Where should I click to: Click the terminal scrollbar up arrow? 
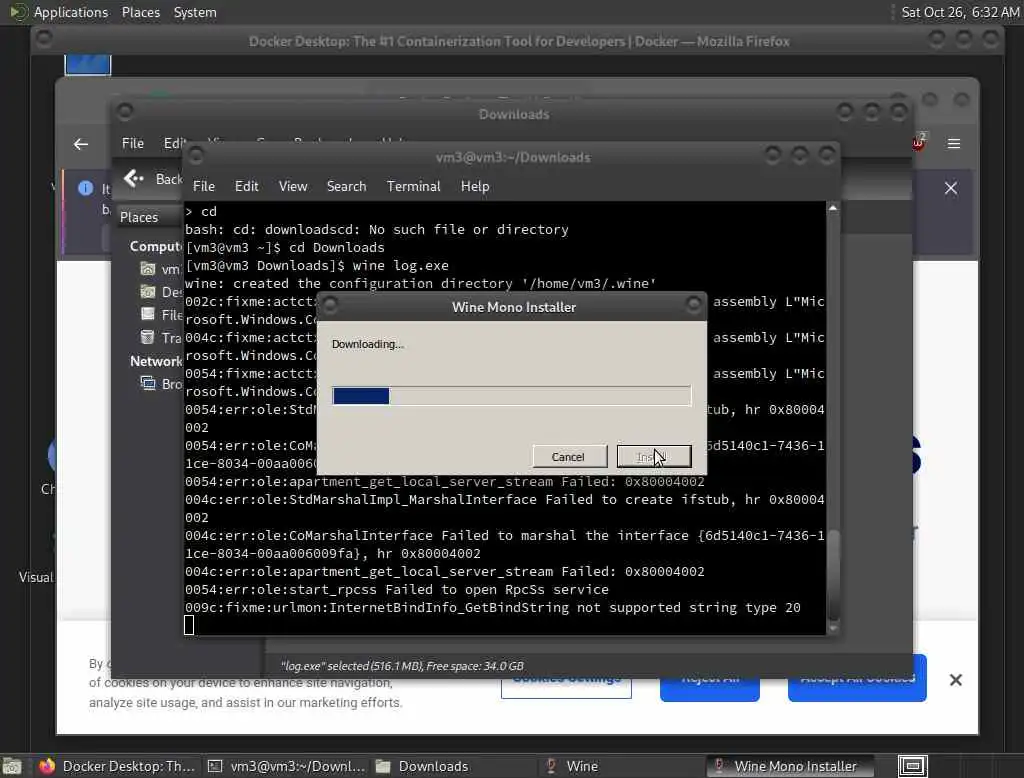click(833, 208)
